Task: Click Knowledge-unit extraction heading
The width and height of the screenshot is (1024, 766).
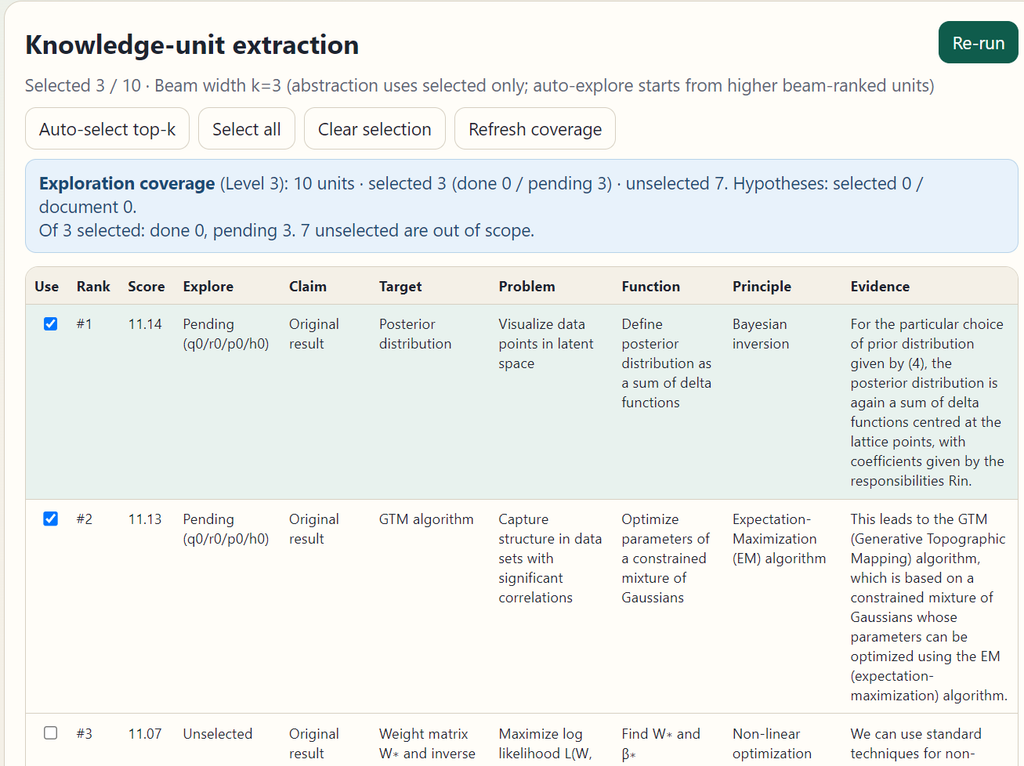Action: click(x=192, y=45)
